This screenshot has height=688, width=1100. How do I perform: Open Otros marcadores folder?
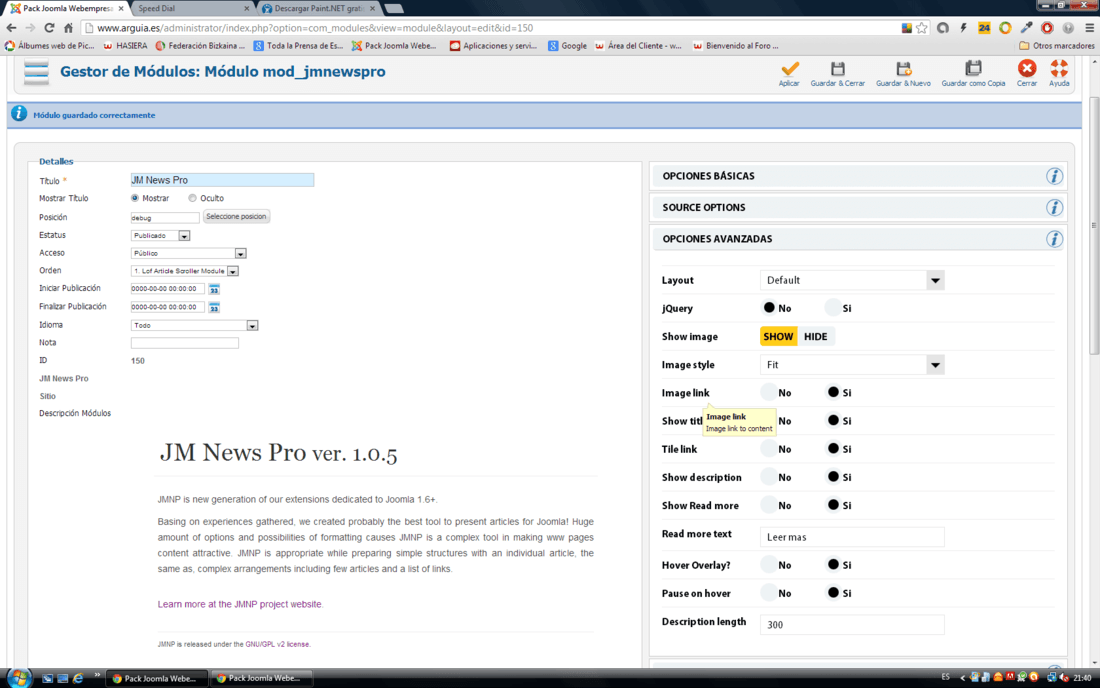coord(1057,46)
